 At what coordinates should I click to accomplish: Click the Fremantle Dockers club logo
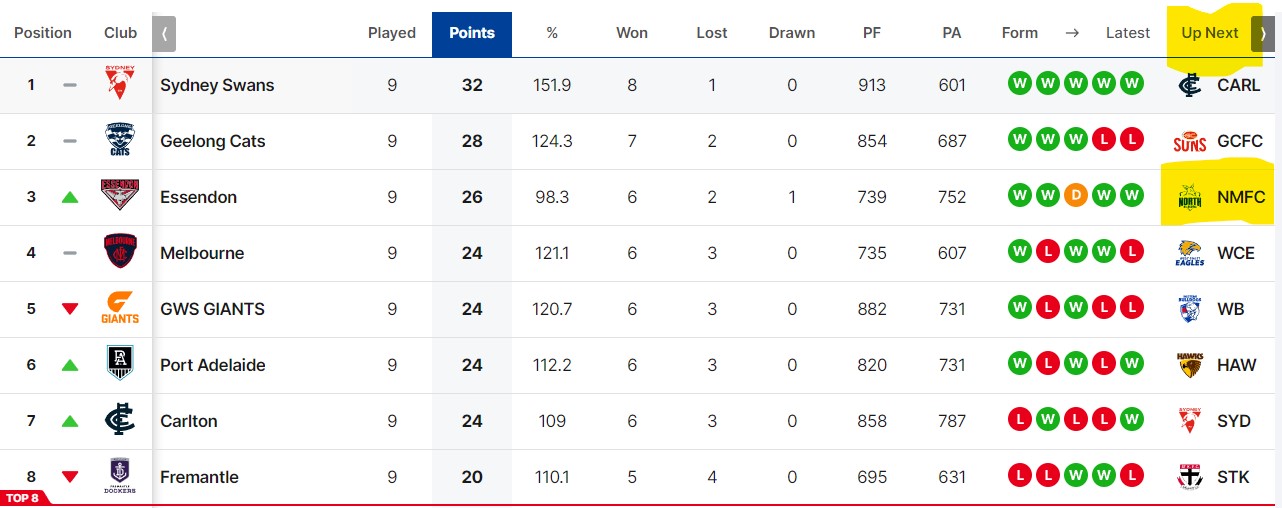[x=120, y=477]
